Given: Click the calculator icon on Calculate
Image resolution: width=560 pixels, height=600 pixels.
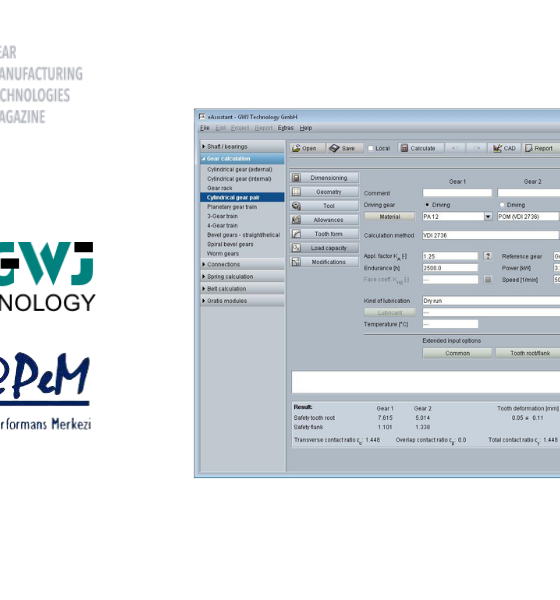Looking at the screenshot, I should tap(404, 148).
